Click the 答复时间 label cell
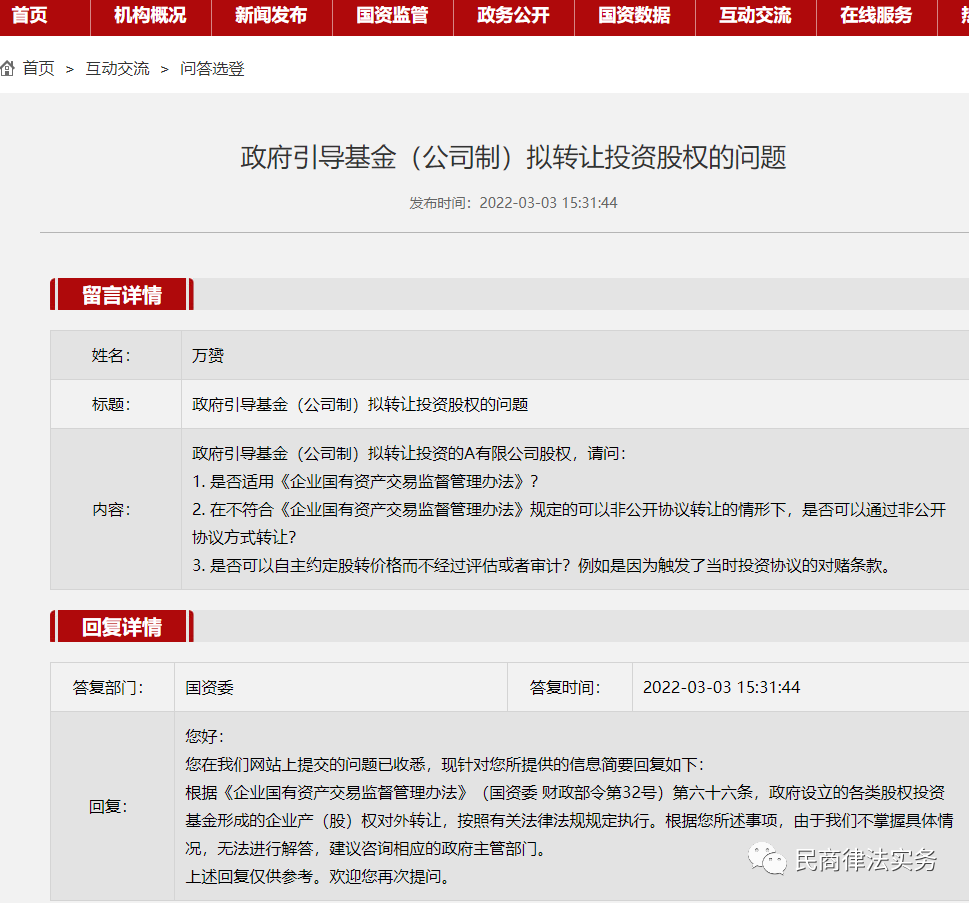The image size is (969, 903). (x=570, y=687)
